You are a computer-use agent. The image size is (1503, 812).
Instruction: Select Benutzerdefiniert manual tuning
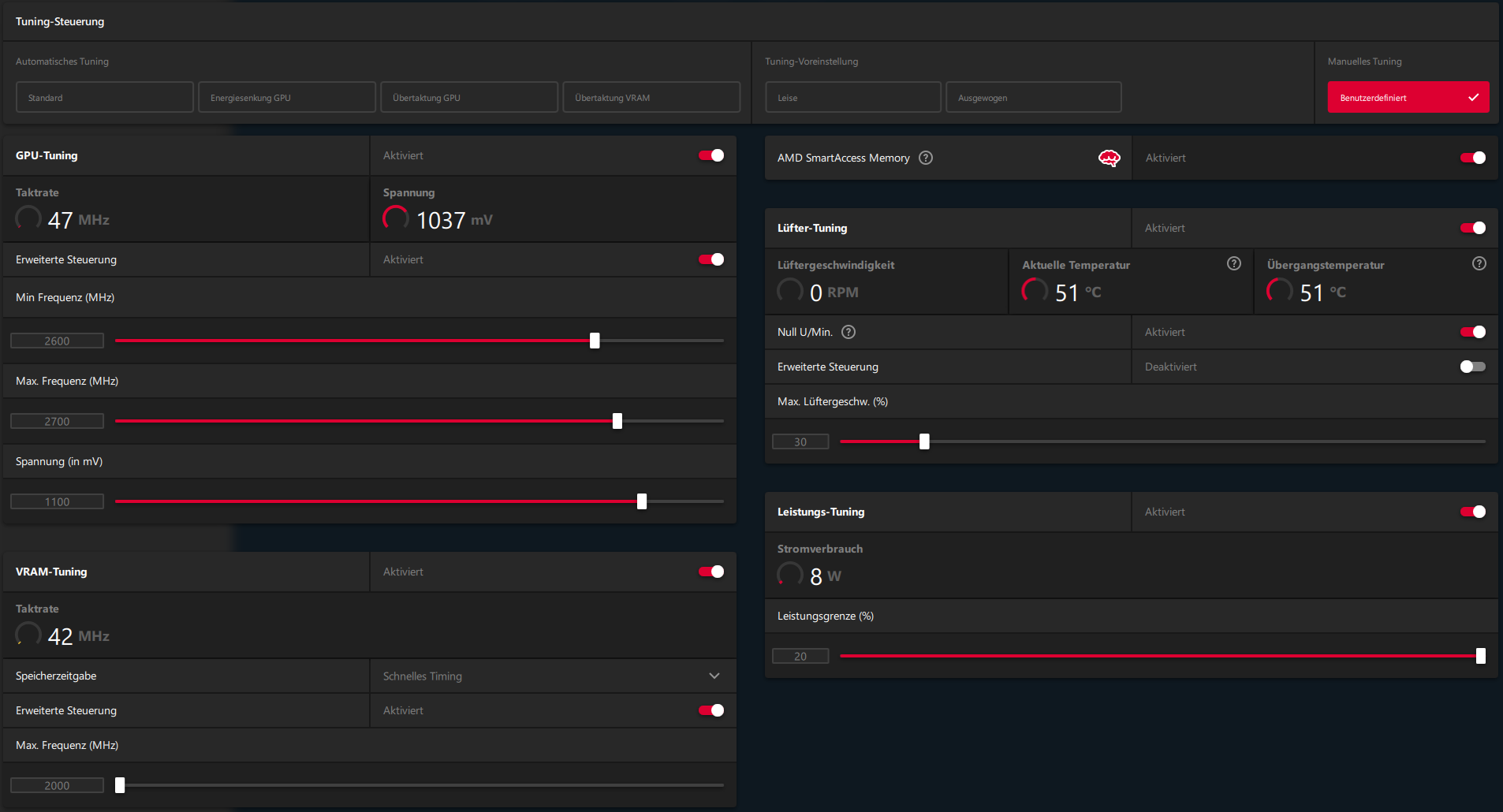[x=1408, y=97]
